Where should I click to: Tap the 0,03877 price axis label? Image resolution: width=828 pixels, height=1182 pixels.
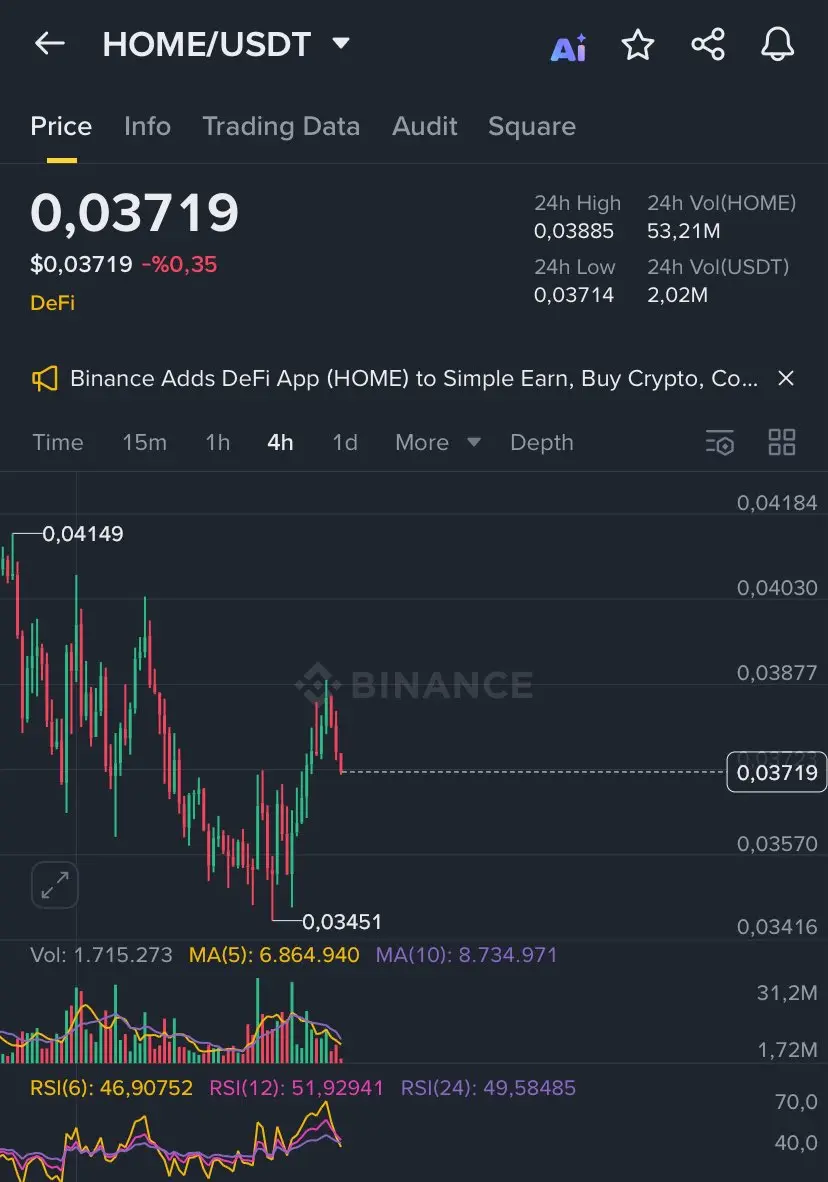(777, 672)
